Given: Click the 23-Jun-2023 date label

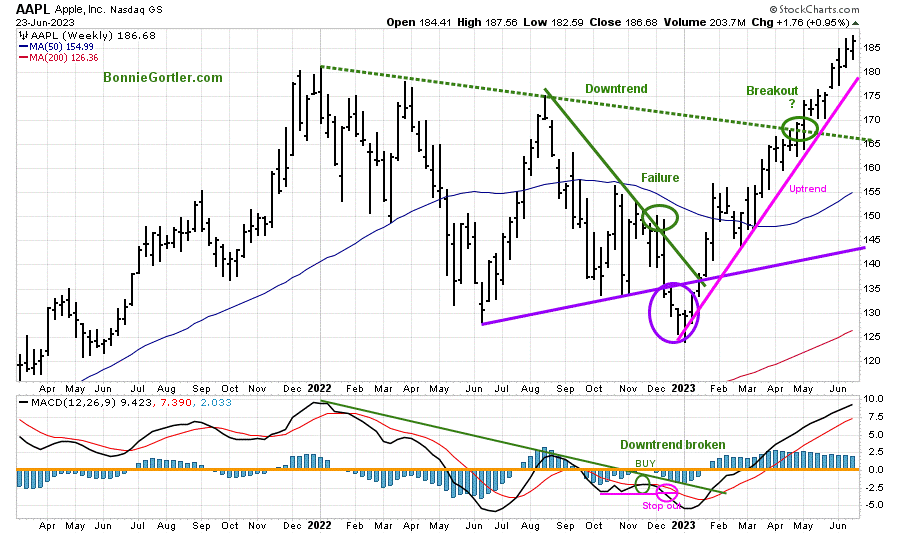Looking at the screenshot, I should click(x=45, y=23).
